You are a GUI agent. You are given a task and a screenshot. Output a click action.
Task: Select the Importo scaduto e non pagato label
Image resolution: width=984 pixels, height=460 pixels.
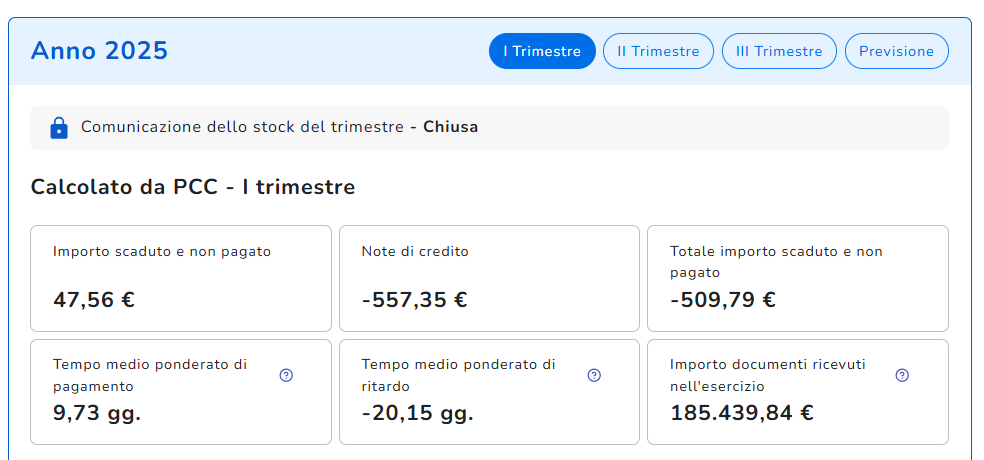pyautogui.click(x=162, y=252)
